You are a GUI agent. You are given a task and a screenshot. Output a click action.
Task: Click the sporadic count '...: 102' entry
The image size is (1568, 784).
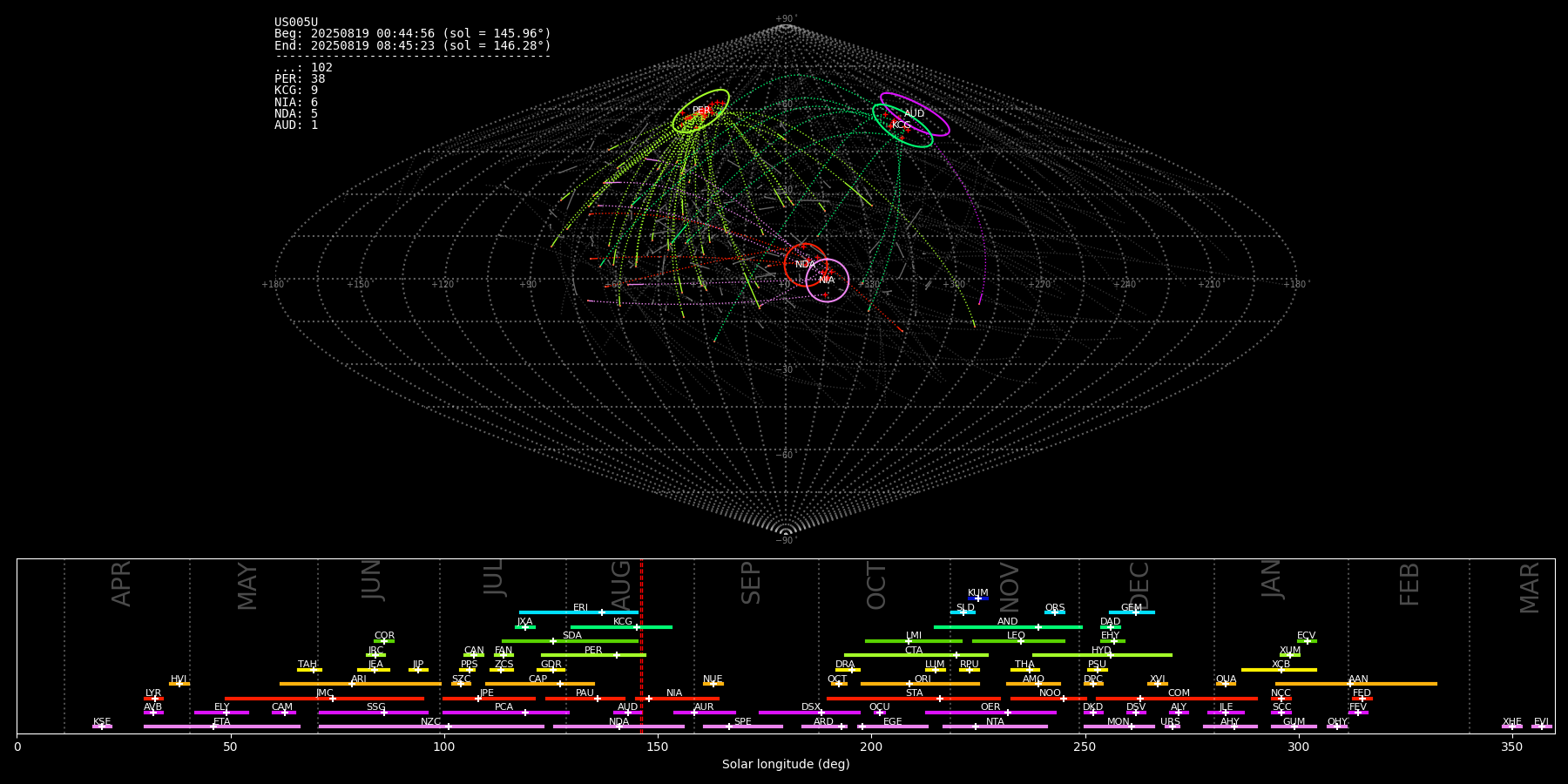point(303,68)
